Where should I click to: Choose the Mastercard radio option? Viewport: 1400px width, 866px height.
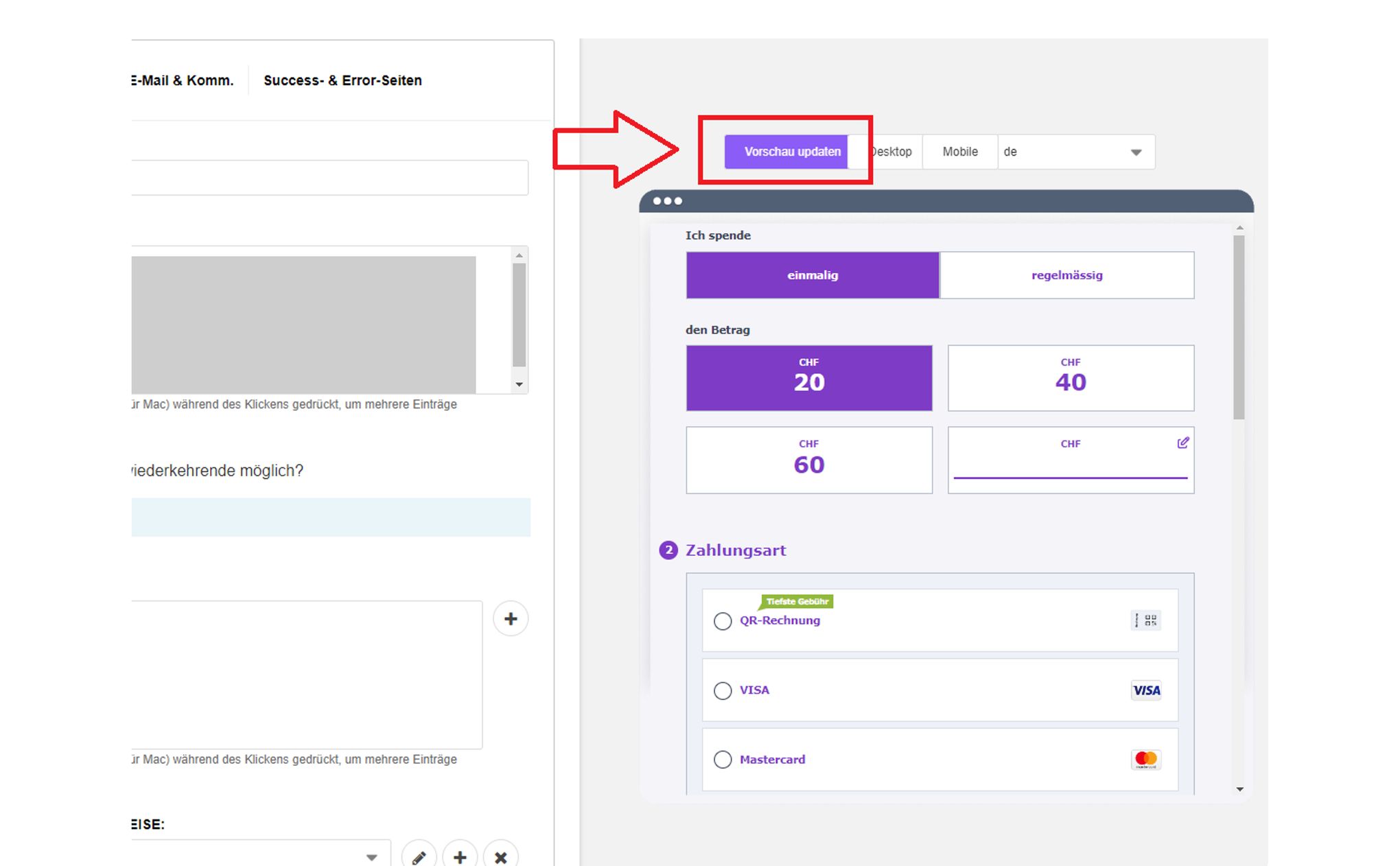point(723,760)
